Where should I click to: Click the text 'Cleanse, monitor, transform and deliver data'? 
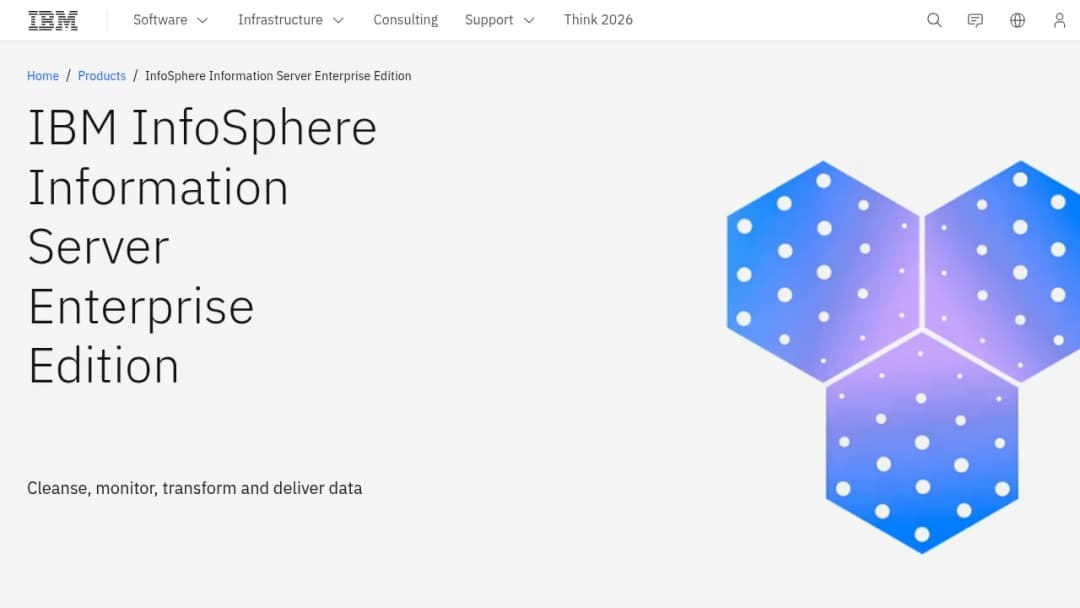(x=194, y=488)
